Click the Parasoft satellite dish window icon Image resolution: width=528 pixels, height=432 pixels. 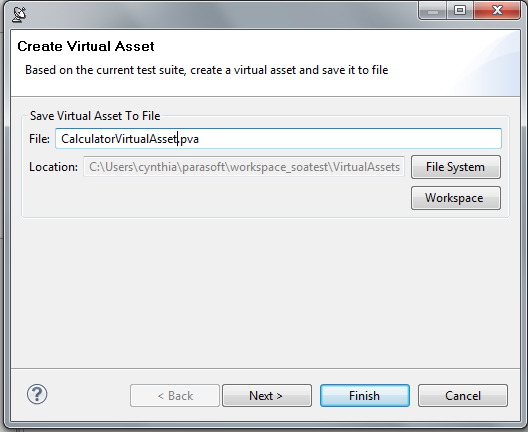click(x=19, y=14)
